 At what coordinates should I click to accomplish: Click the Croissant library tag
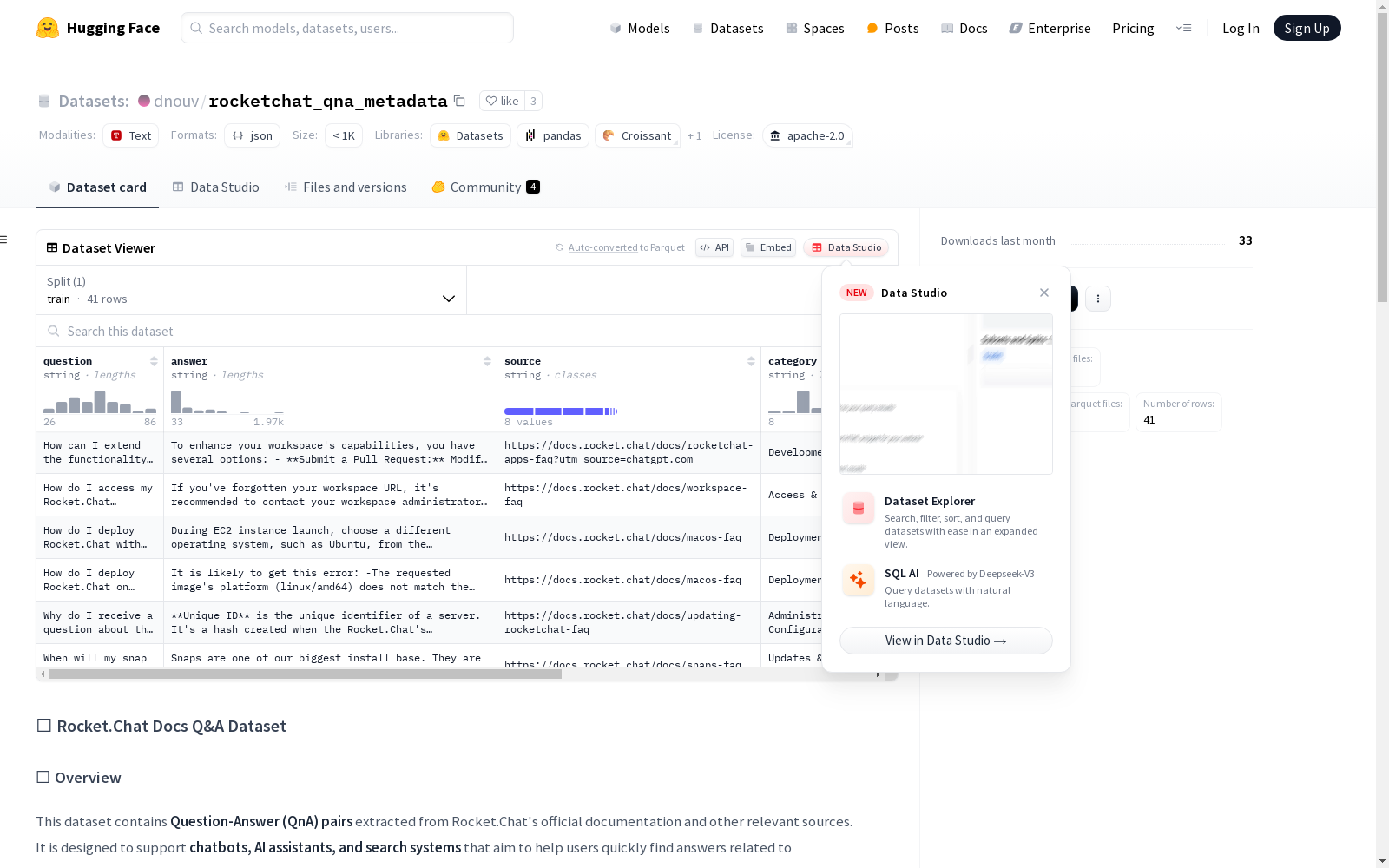pyautogui.click(x=637, y=135)
